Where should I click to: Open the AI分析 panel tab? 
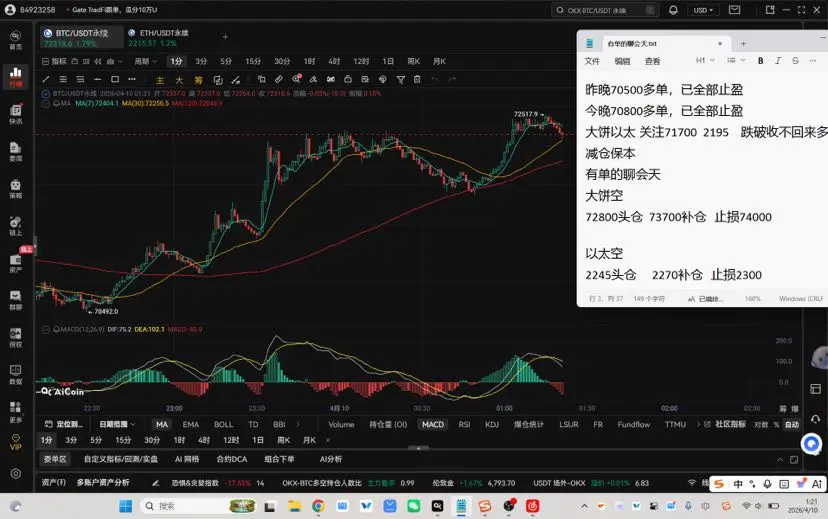(331, 459)
